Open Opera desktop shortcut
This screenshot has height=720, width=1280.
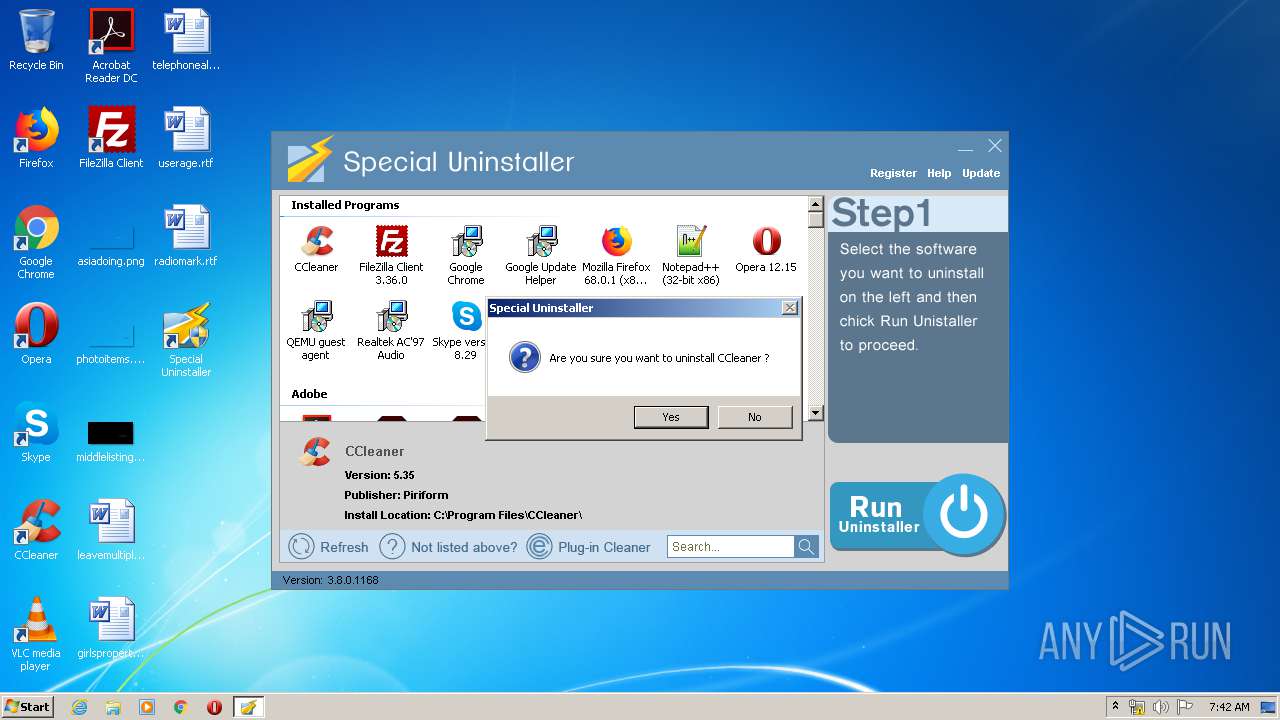[x=36, y=334]
